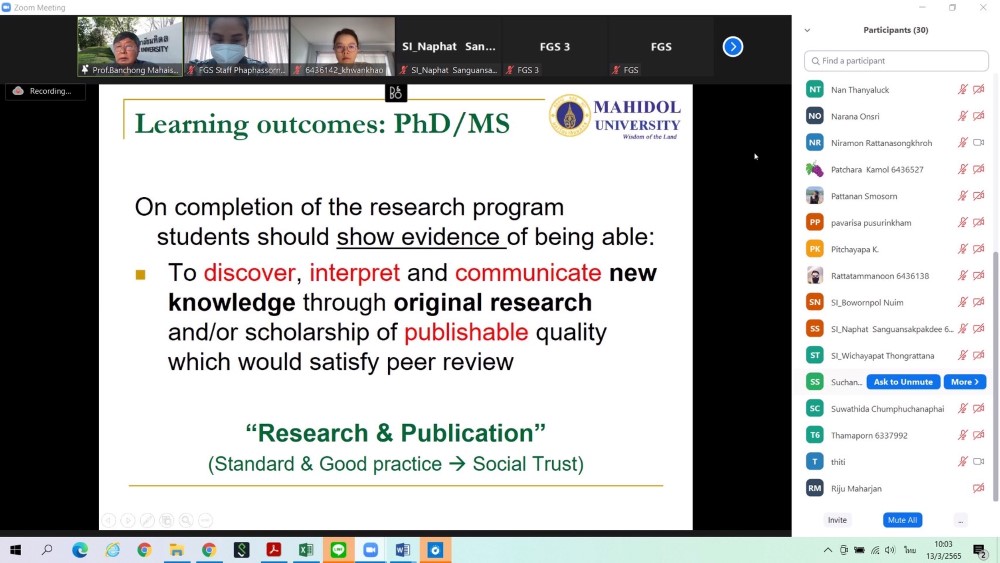Toggle mute for Pitchayapa K.
Screen dimensions: 1000x563
click(963, 249)
